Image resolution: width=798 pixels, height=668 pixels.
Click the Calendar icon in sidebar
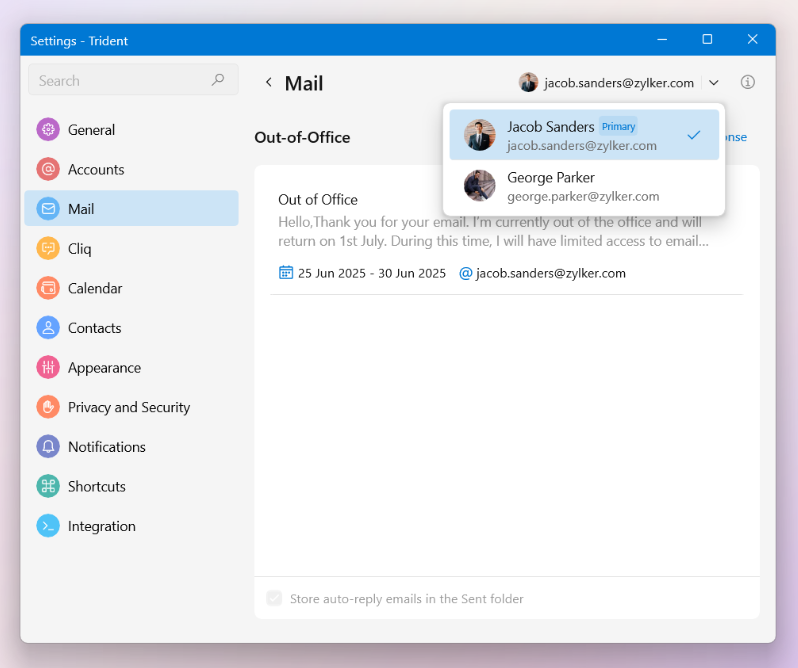click(48, 288)
